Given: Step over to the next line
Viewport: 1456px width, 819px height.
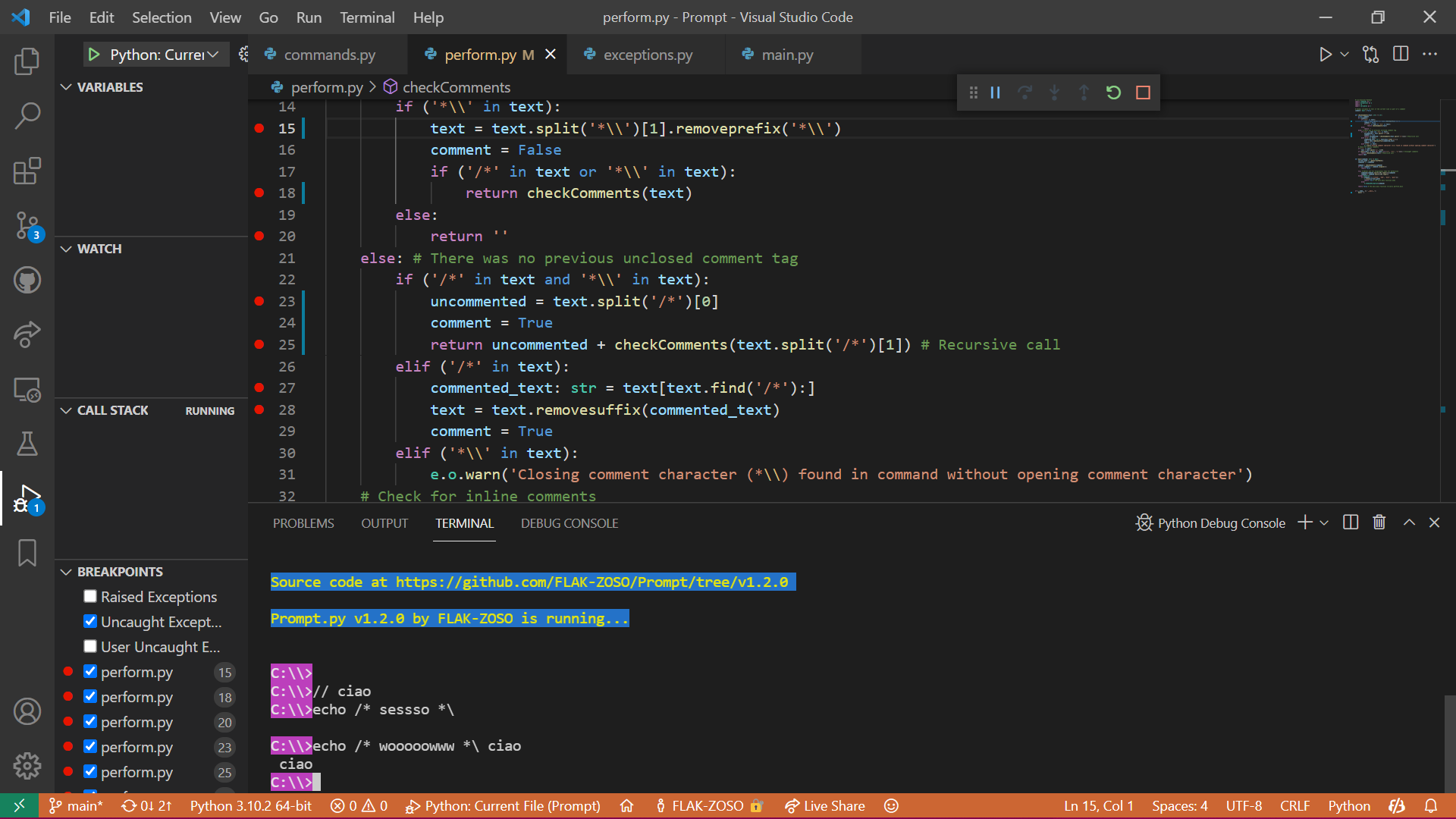Looking at the screenshot, I should point(1025,92).
